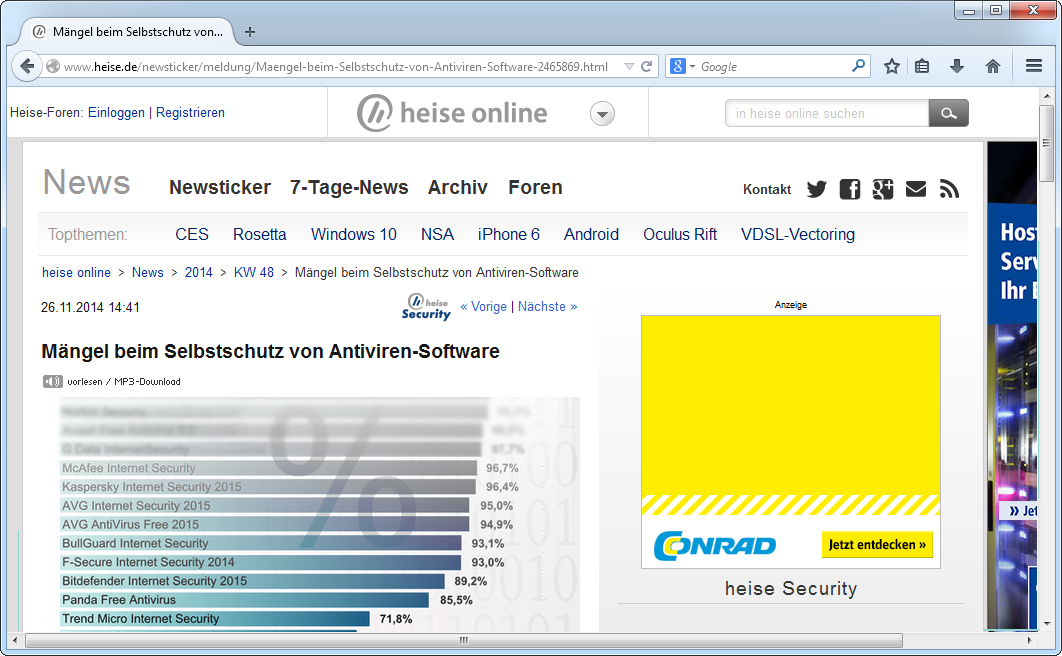The width and height of the screenshot is (1062, 656).
Task: Click Jetzt entdecken in the Conrad ad
Action: [877, 544]
